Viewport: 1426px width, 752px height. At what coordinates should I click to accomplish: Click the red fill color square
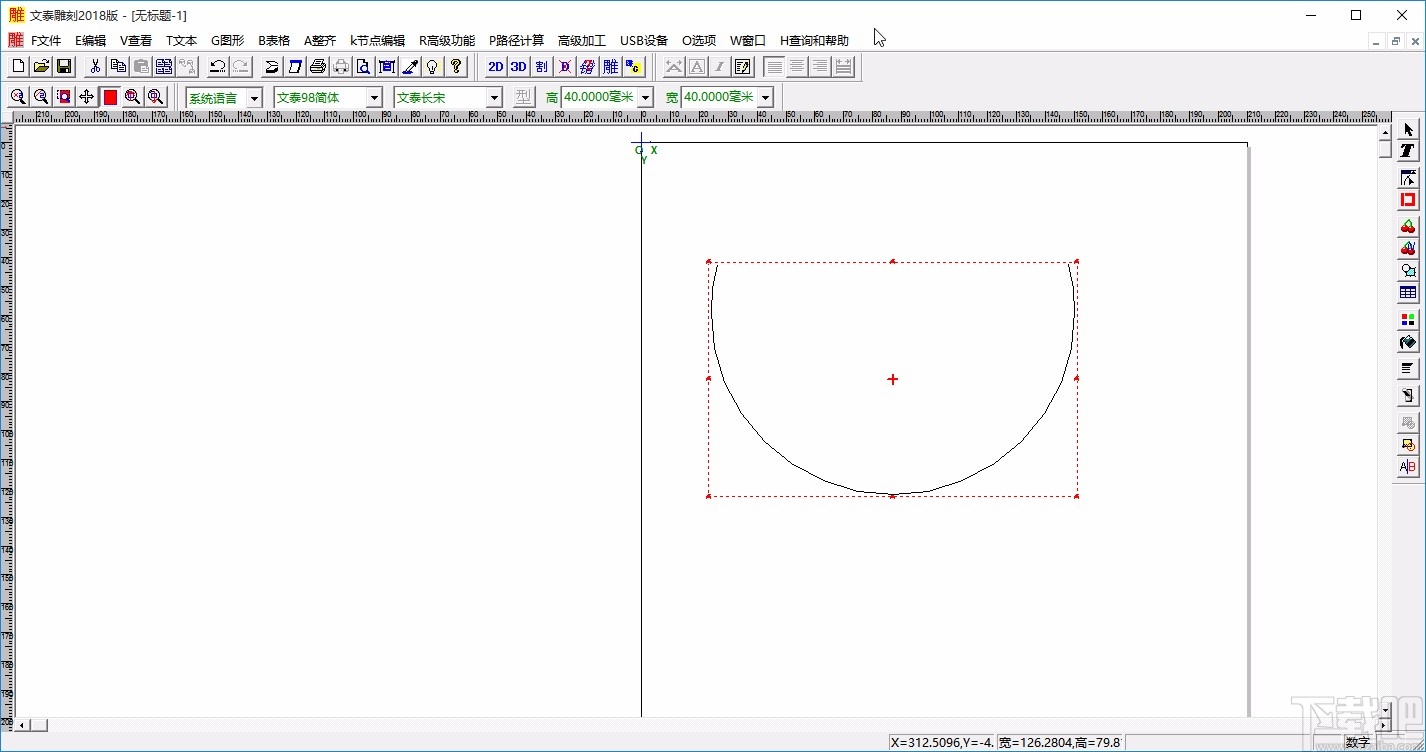click(x=110, y=97)
